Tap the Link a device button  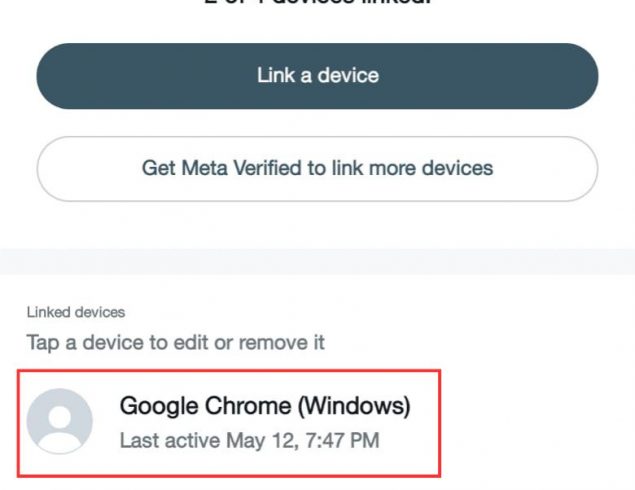tap(318, 76)
